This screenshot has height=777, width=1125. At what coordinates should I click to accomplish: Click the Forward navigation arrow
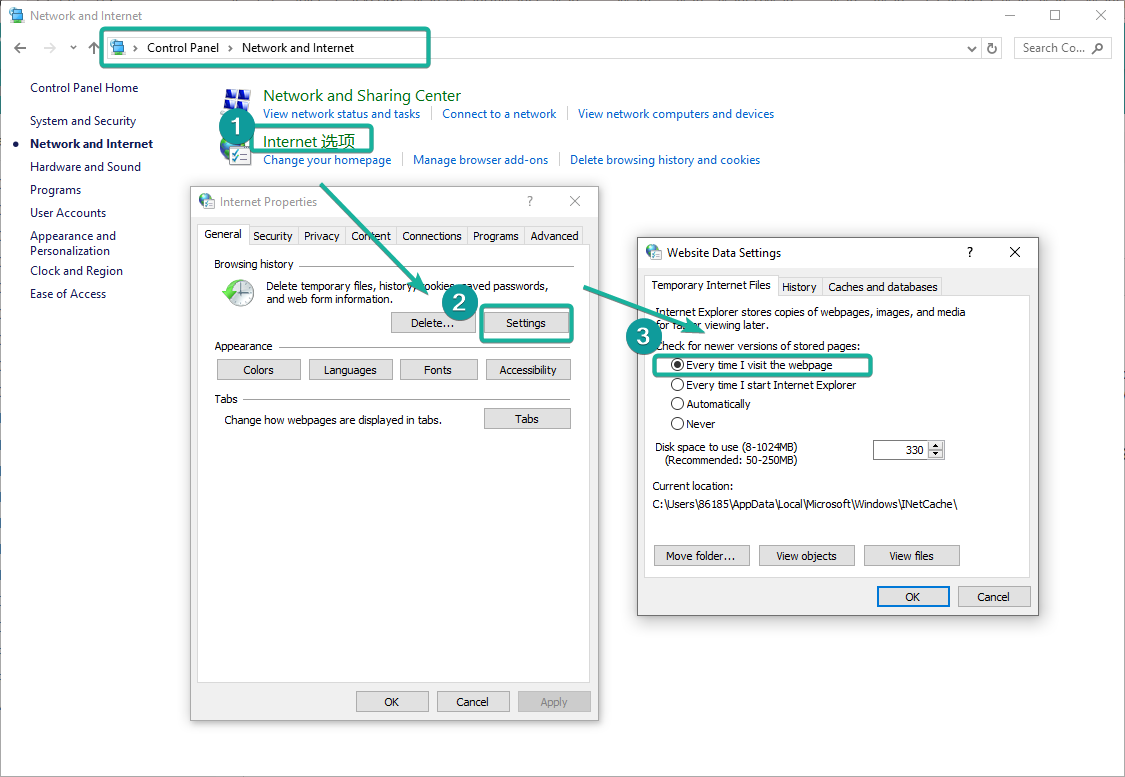(50, 48)
